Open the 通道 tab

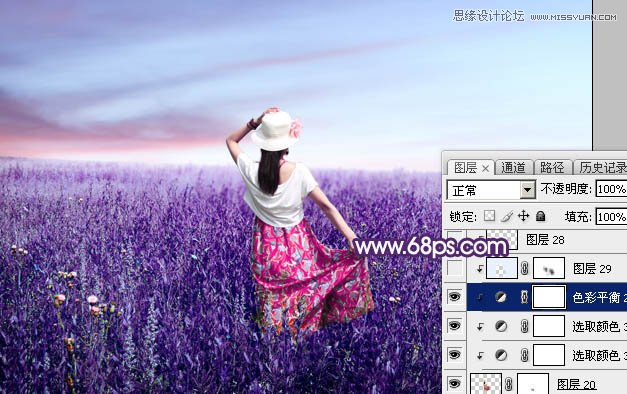click(513, 168)
